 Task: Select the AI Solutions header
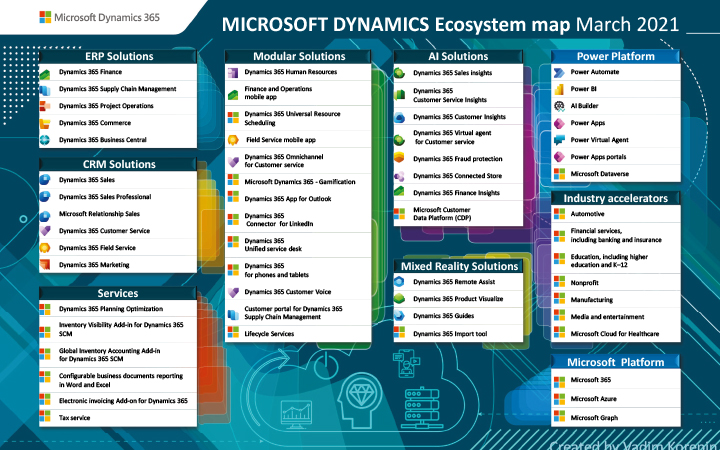click(458, 56)
